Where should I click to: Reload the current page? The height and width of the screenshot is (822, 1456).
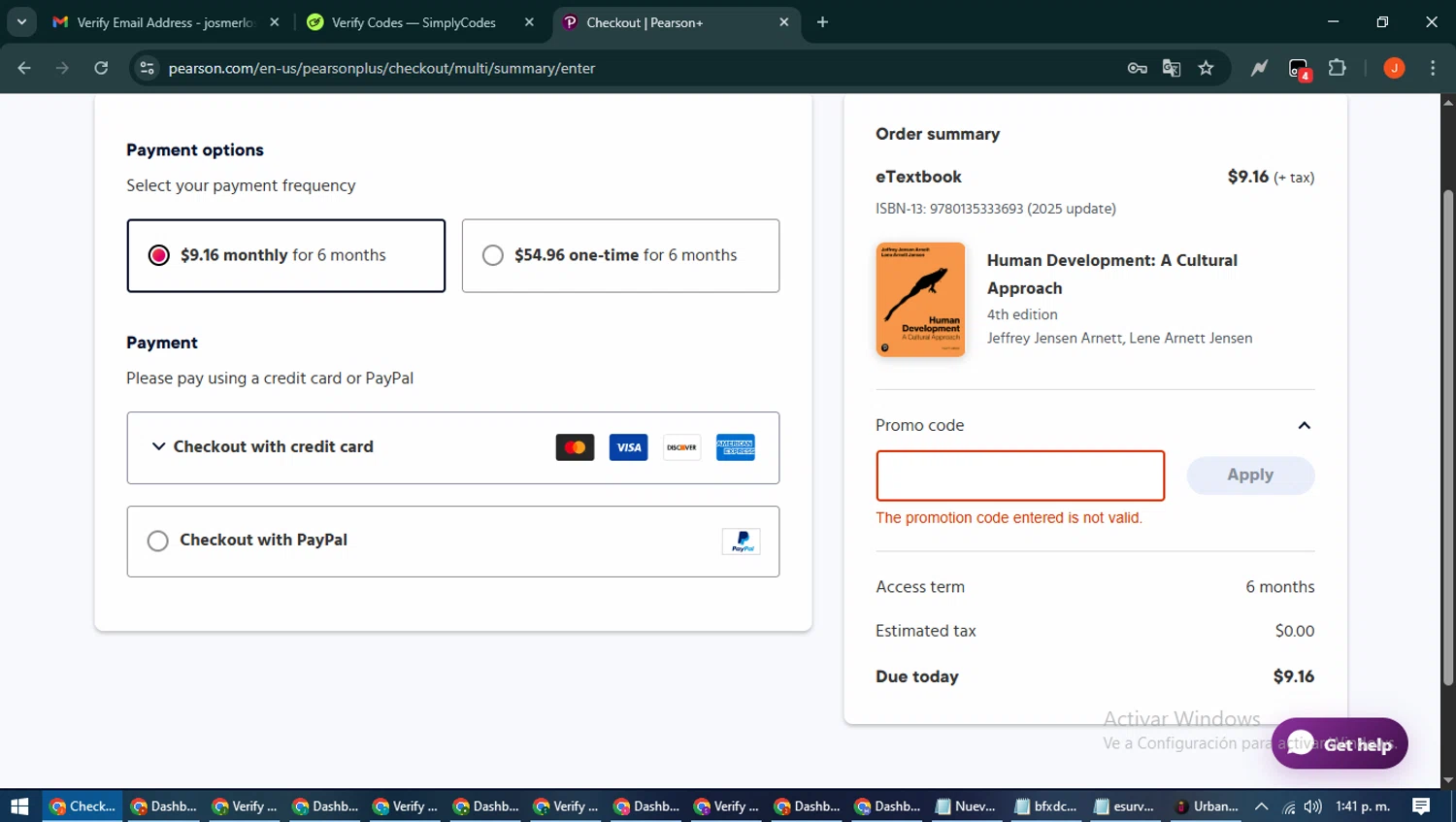(x=101, y=68)
